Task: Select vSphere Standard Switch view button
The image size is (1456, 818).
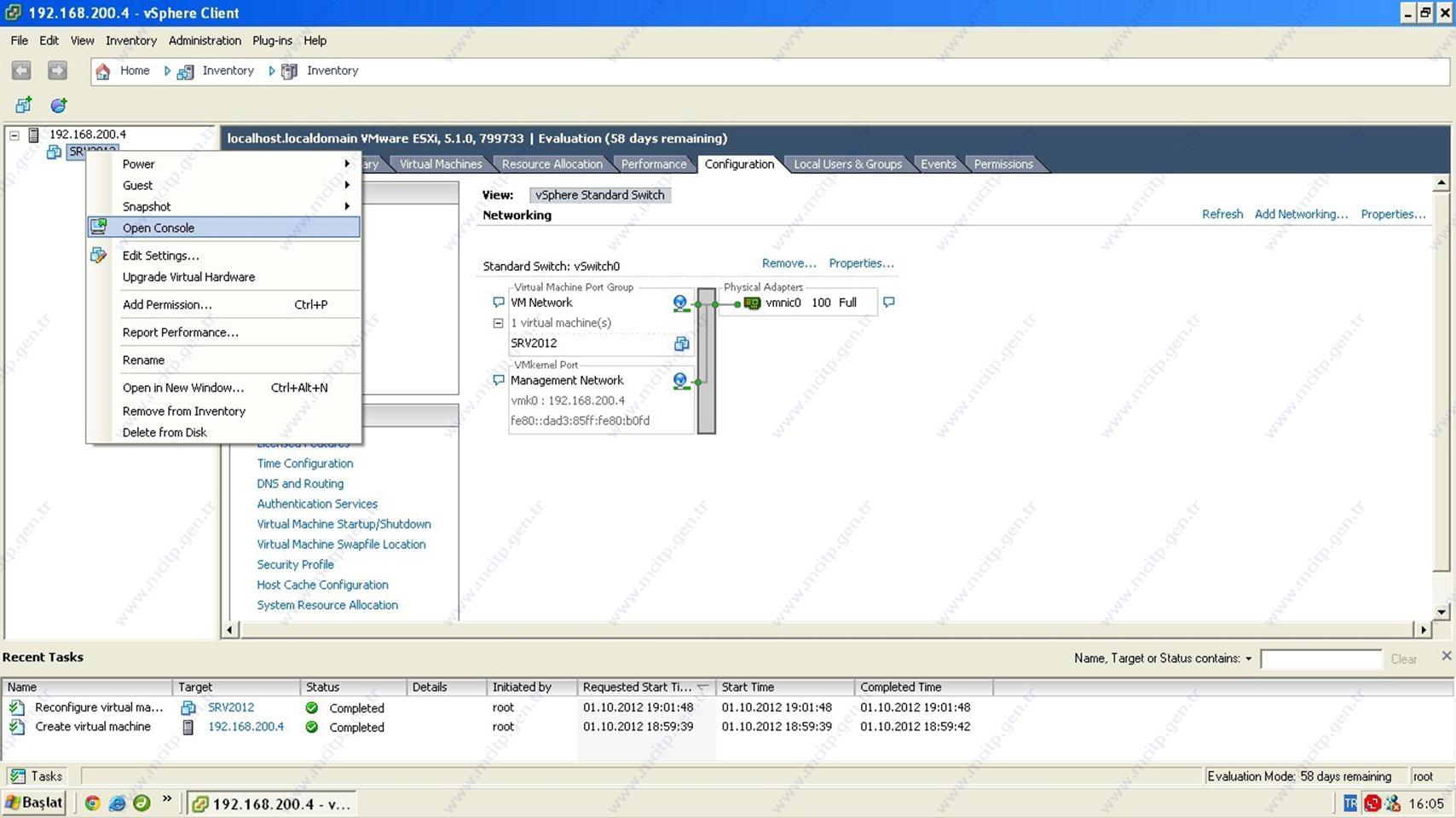Action: [x=600, y=195]
